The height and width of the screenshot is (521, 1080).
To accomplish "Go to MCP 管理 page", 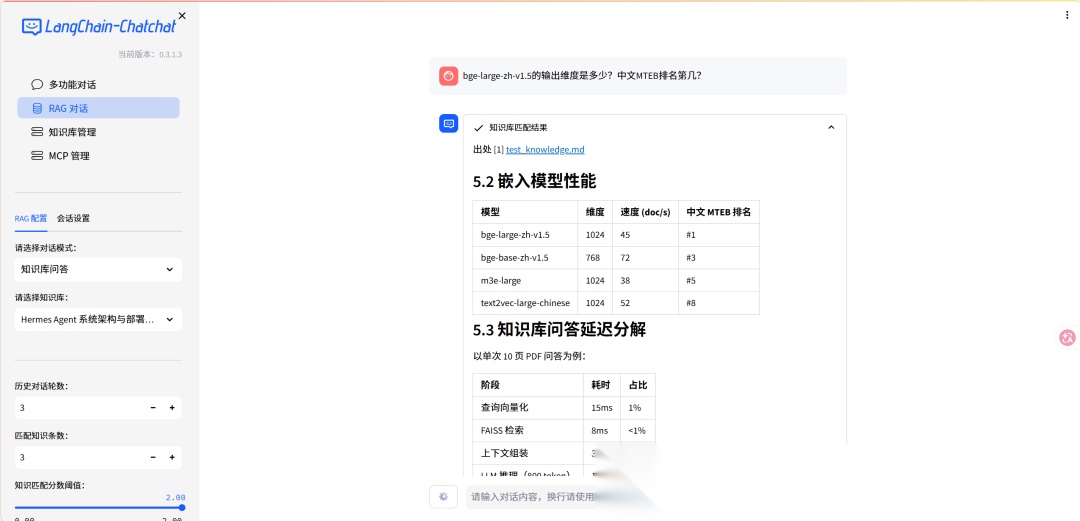I will (98, 156).
